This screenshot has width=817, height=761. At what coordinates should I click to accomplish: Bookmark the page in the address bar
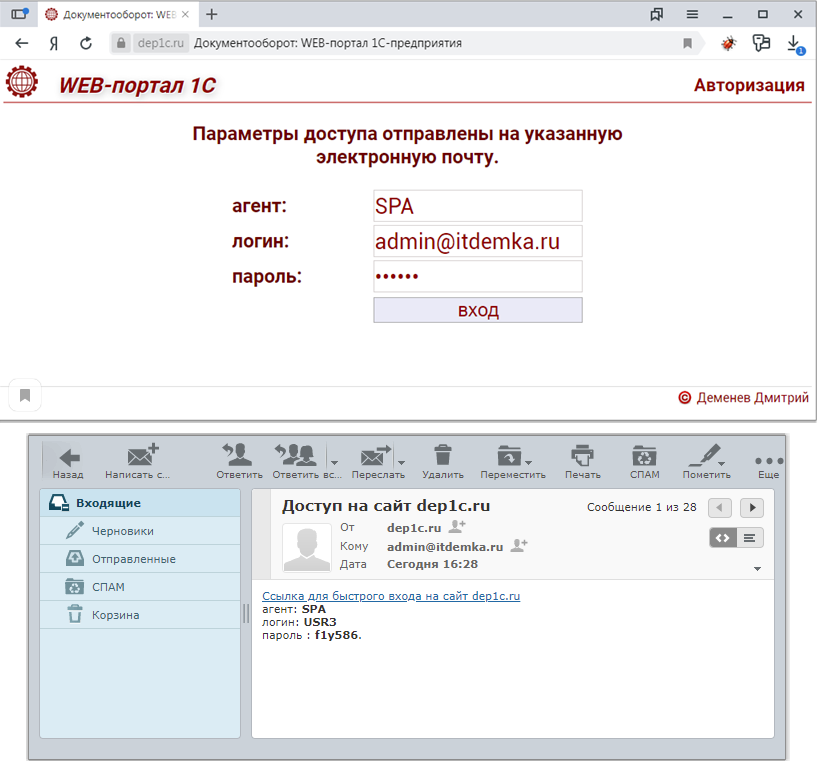click(x=687, y=43)
